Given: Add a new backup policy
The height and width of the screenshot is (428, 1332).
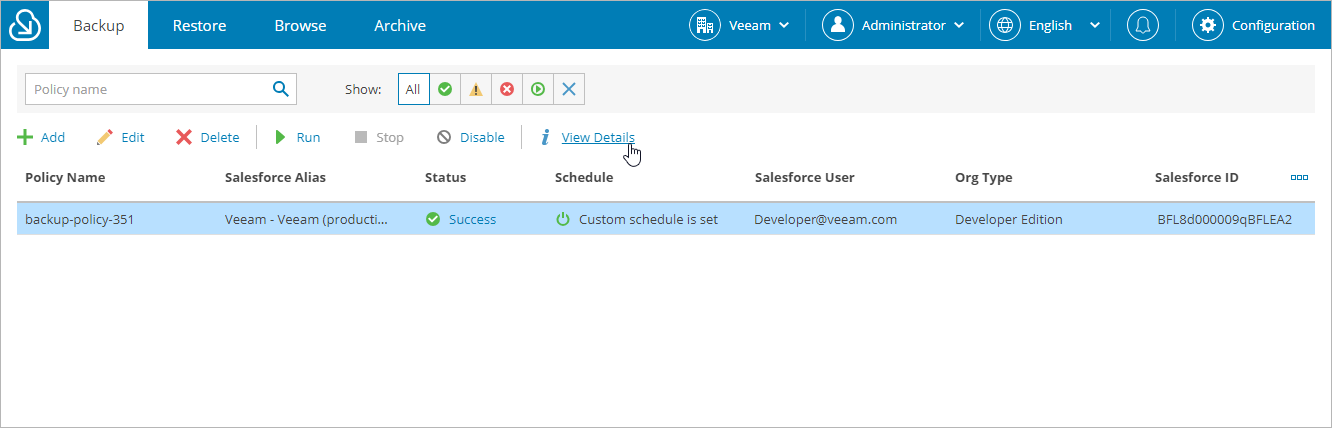Looking at the screenshot, I should [41, 138].
